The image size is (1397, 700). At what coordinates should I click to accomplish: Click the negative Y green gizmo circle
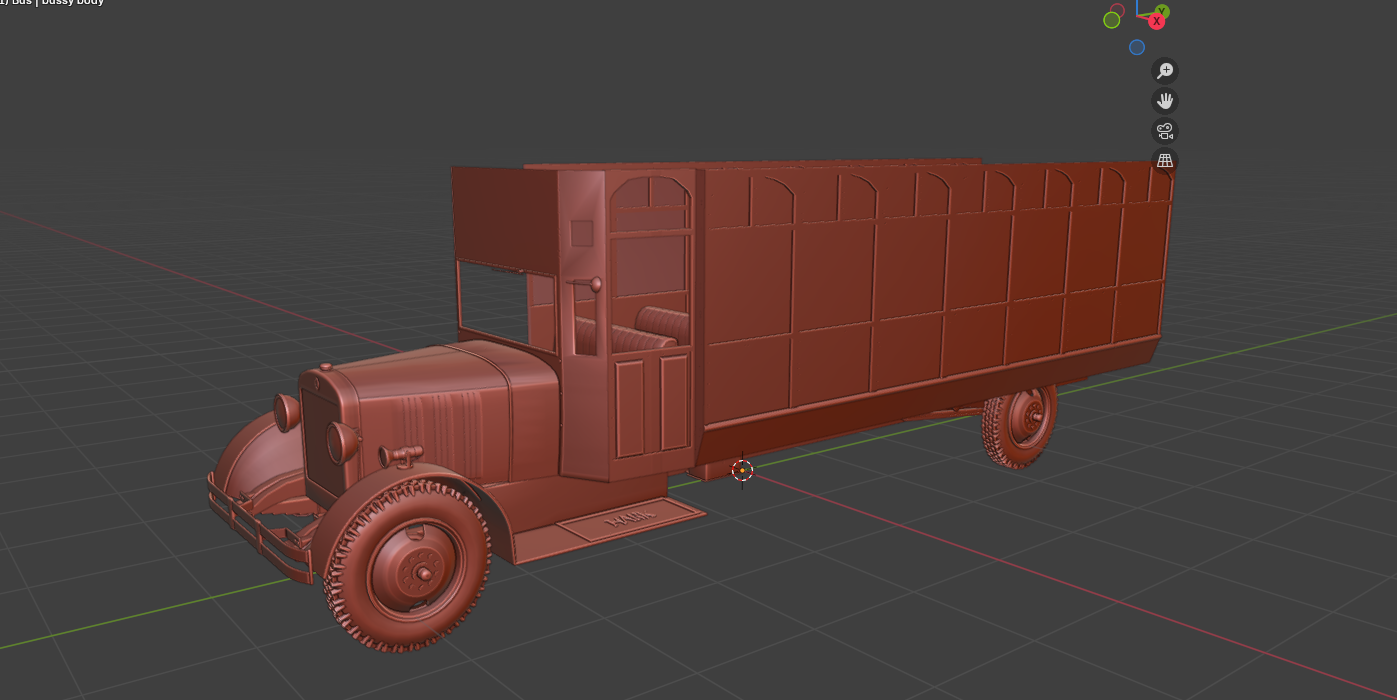[x=1111, y=20]
